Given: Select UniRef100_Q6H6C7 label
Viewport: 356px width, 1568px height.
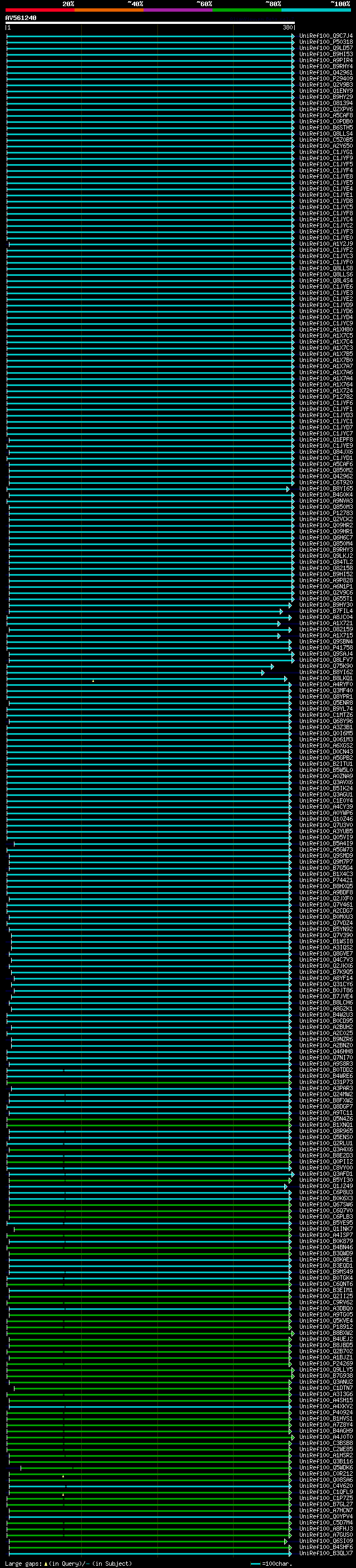Looking at the screenshot, I should click(325, 537).
